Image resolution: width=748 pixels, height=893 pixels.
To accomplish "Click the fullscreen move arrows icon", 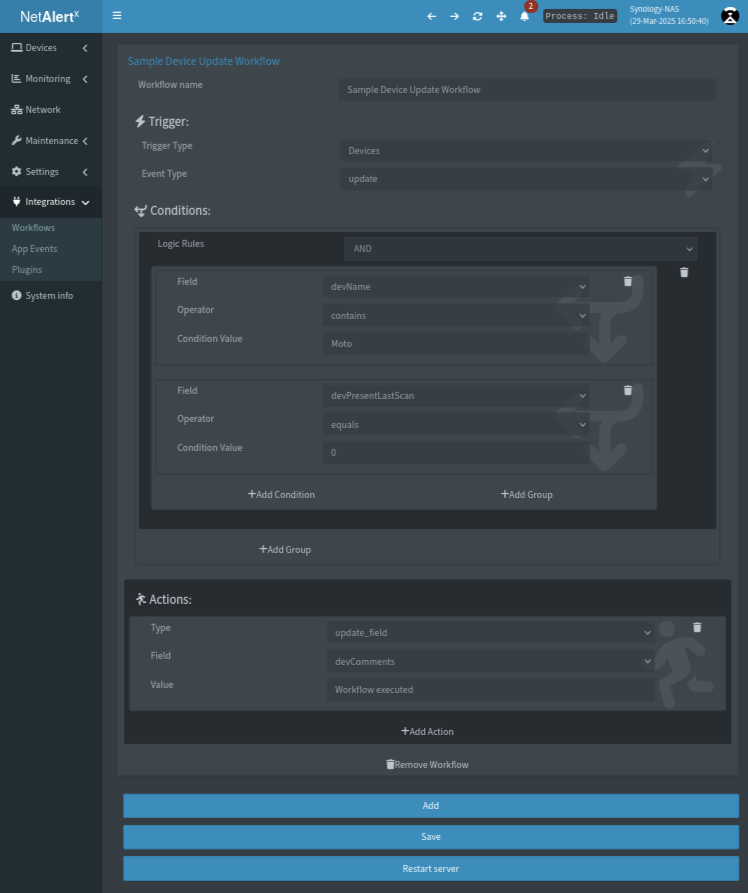I will (x=501, y=16).
